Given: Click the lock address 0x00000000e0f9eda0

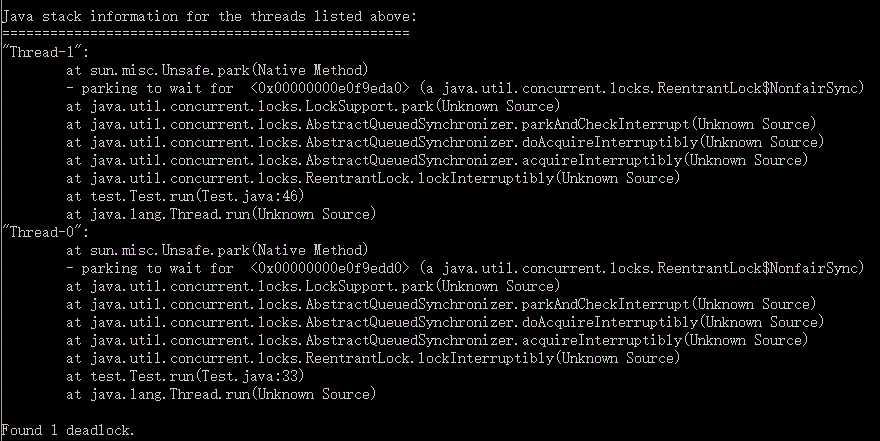Looking at the screenshot, I should [x=330, y=88].
